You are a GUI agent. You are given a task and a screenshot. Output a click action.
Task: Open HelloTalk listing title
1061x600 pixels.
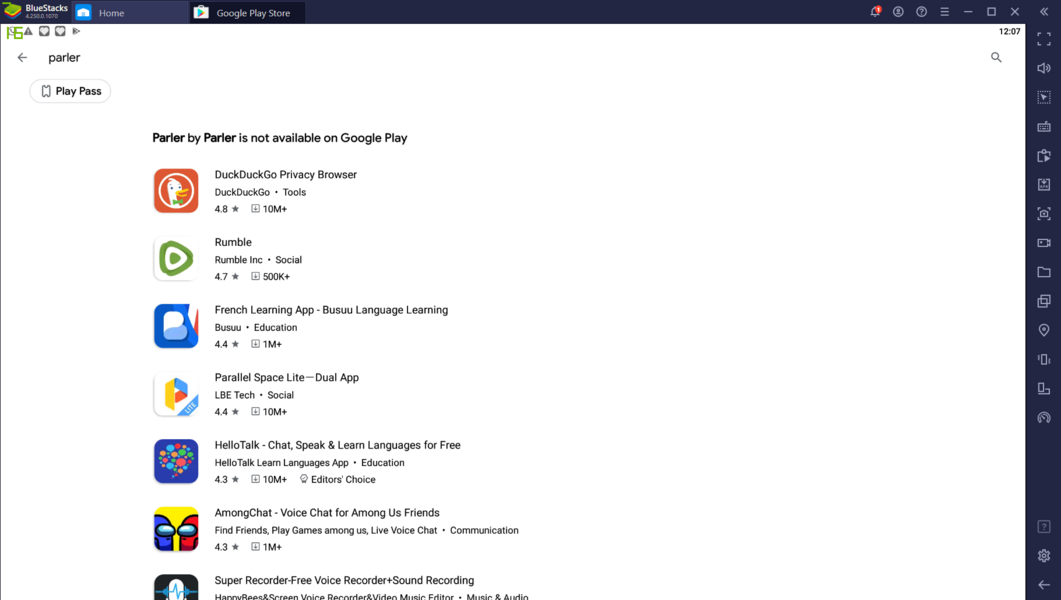tap(337, 445)
